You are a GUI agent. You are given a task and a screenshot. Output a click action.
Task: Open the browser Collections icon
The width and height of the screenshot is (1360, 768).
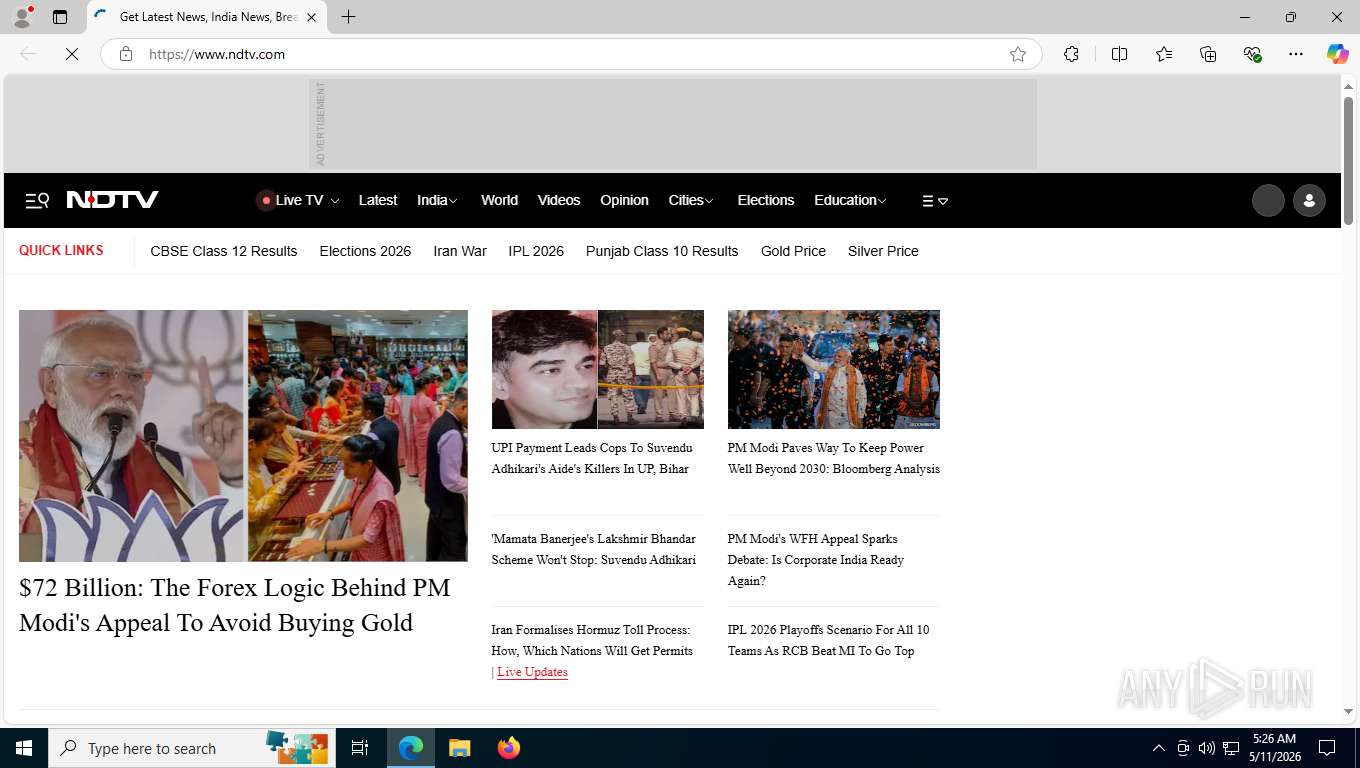(1208, 54)
